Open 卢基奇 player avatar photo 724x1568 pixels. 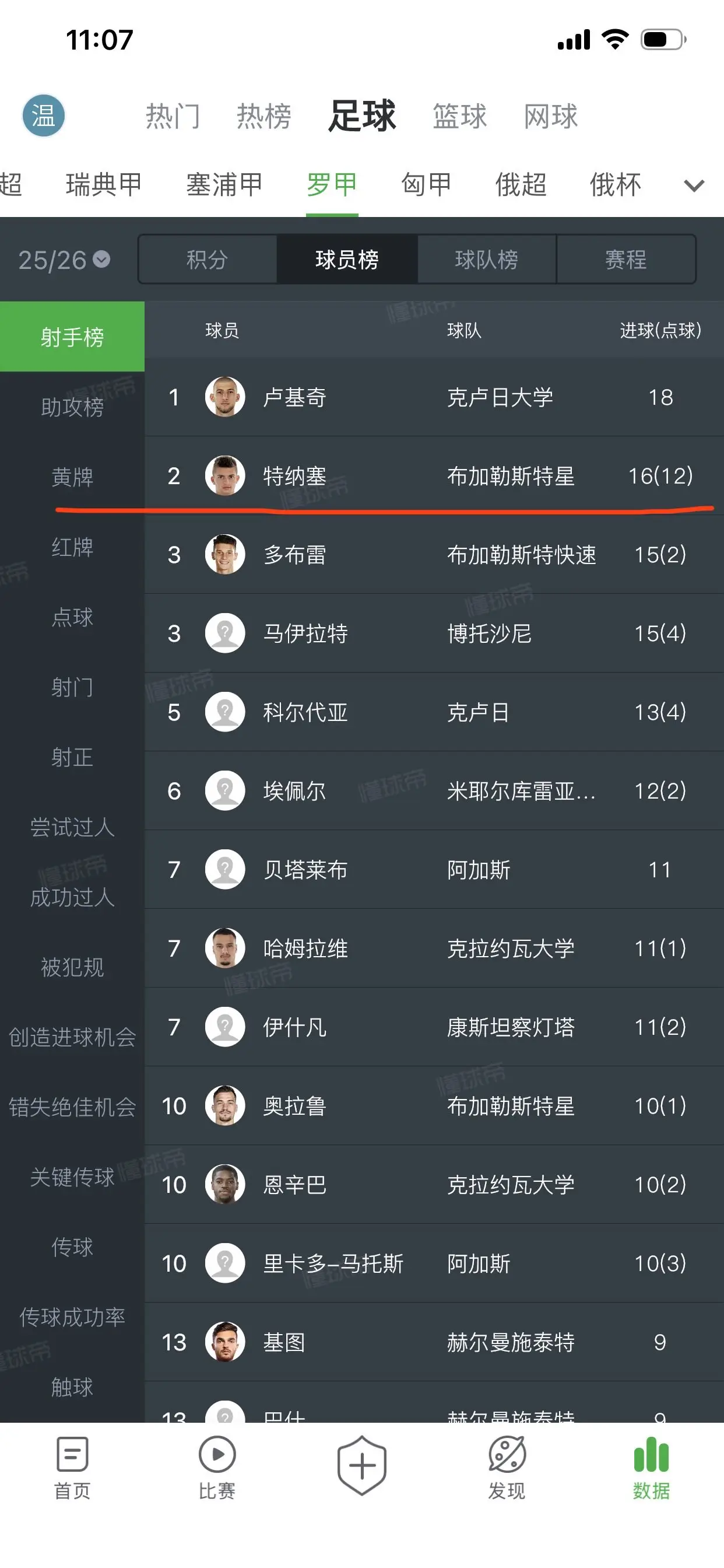click(x=225, y=397)
